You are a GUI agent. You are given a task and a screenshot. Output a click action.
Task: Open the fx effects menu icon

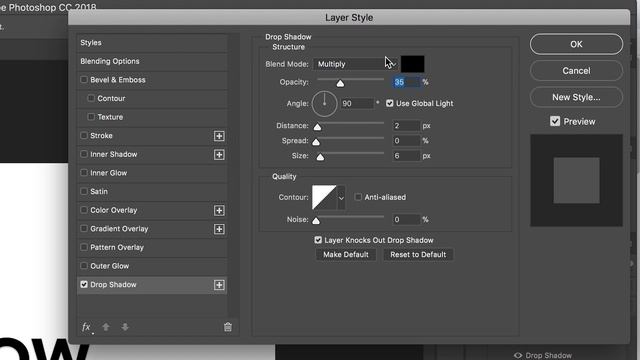(87, 327)
